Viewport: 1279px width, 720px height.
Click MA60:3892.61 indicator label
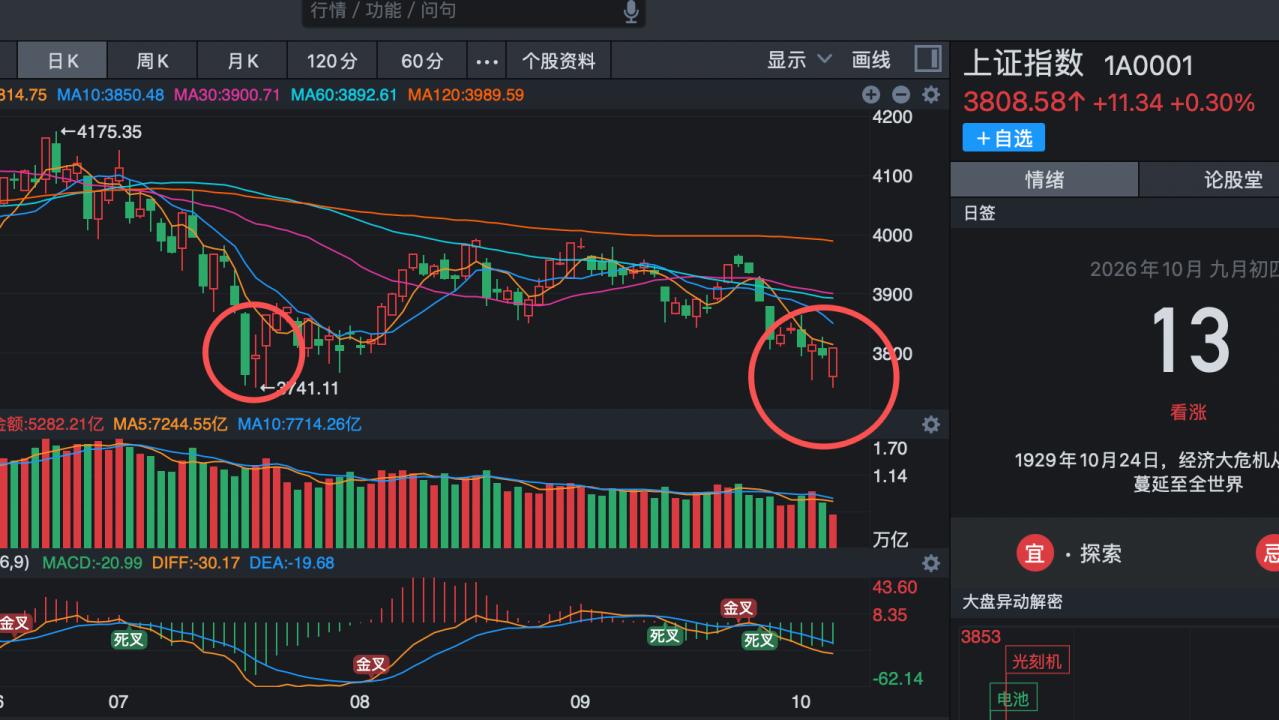click(344, 95)
